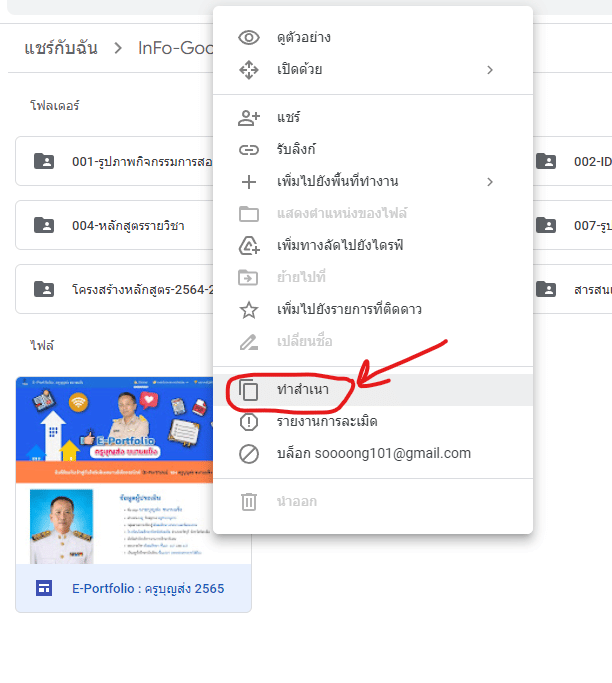Select ดูตัวอย่าง from context menu
This screenshot has height=683, width=612.
coord(304,38)
